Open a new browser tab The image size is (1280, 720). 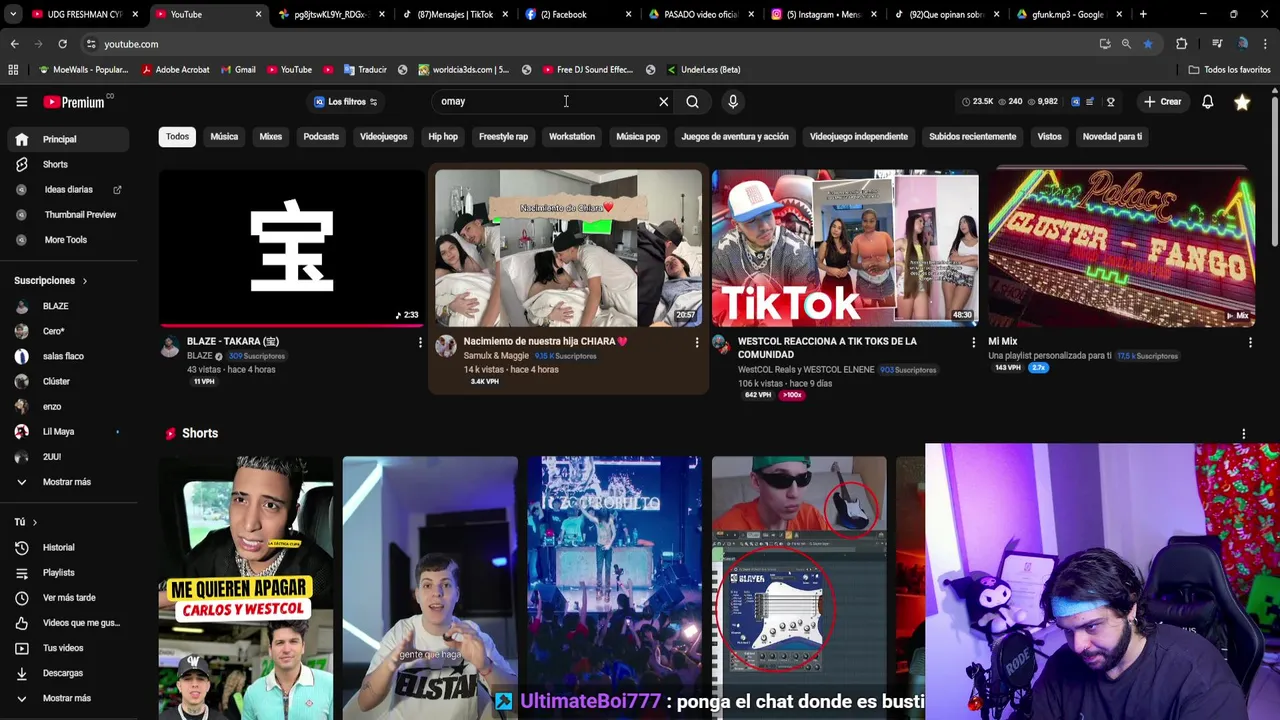click(1143, 14)
